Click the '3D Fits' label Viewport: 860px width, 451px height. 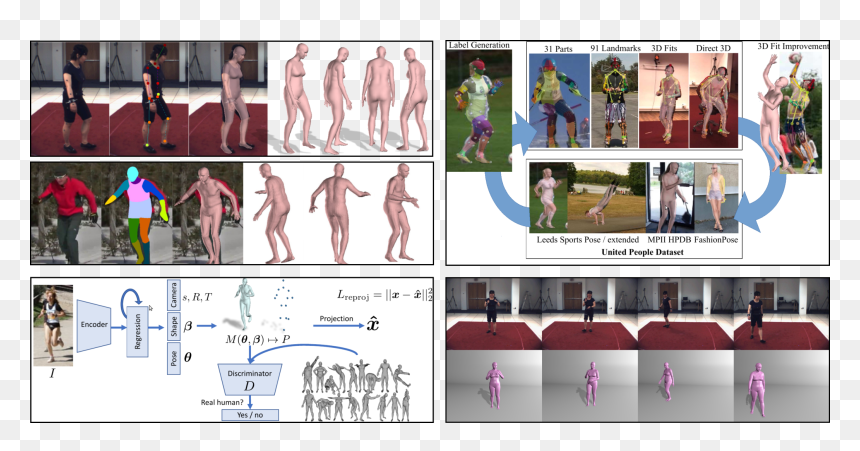pyautogui.click(x=664, y=48)
